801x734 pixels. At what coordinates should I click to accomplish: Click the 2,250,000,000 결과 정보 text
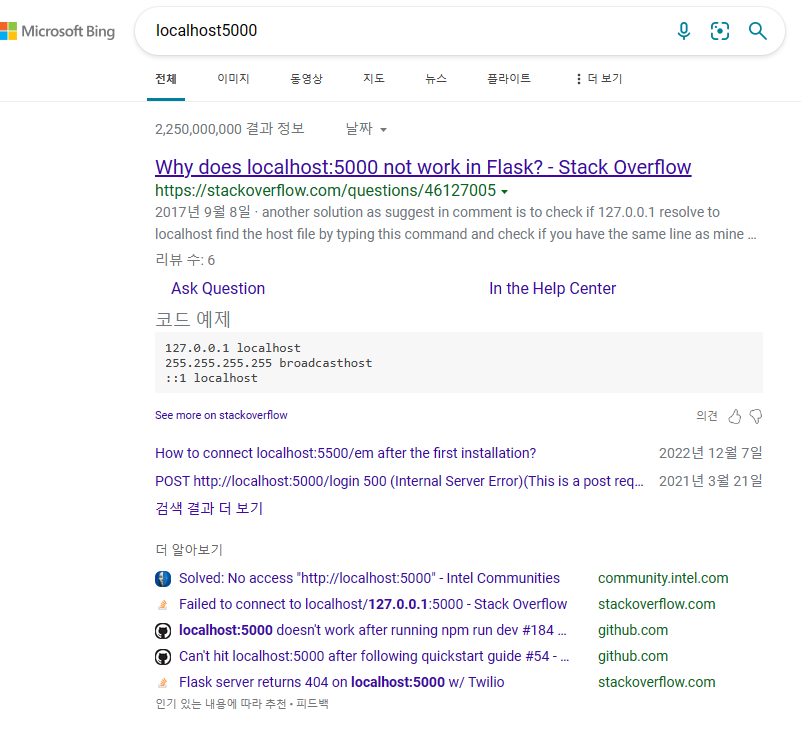click(x=230, y=129)
